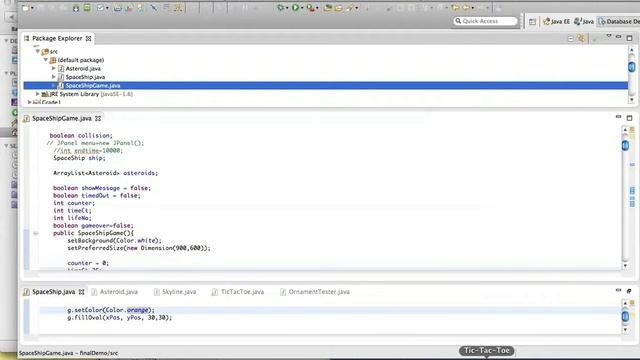This screenshot has width=640, height=360.
Task: Switch to the OrnamentTester.java editor tab
Action: (315, 292)
